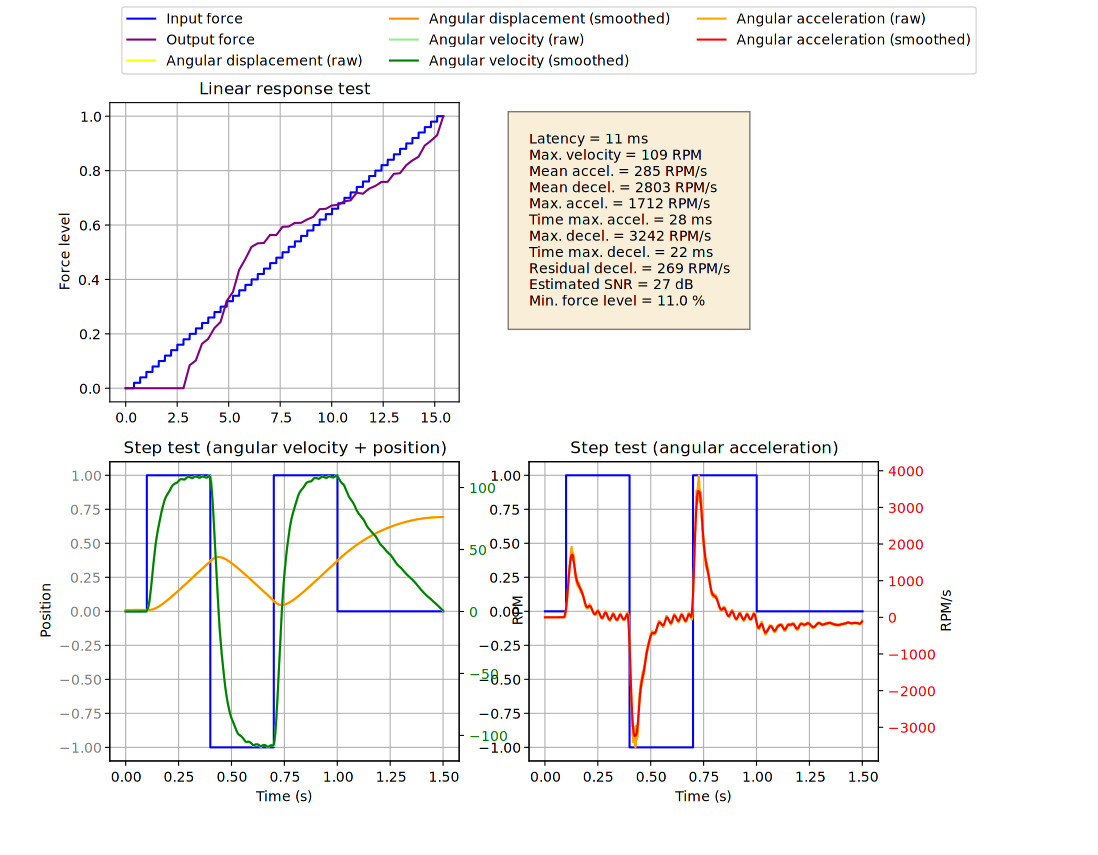Viewport: 1098px width, 855px height.
Task: Click the Angular velocity (raw) legend label
Action: pyautogui.click(x=506, y=40)
